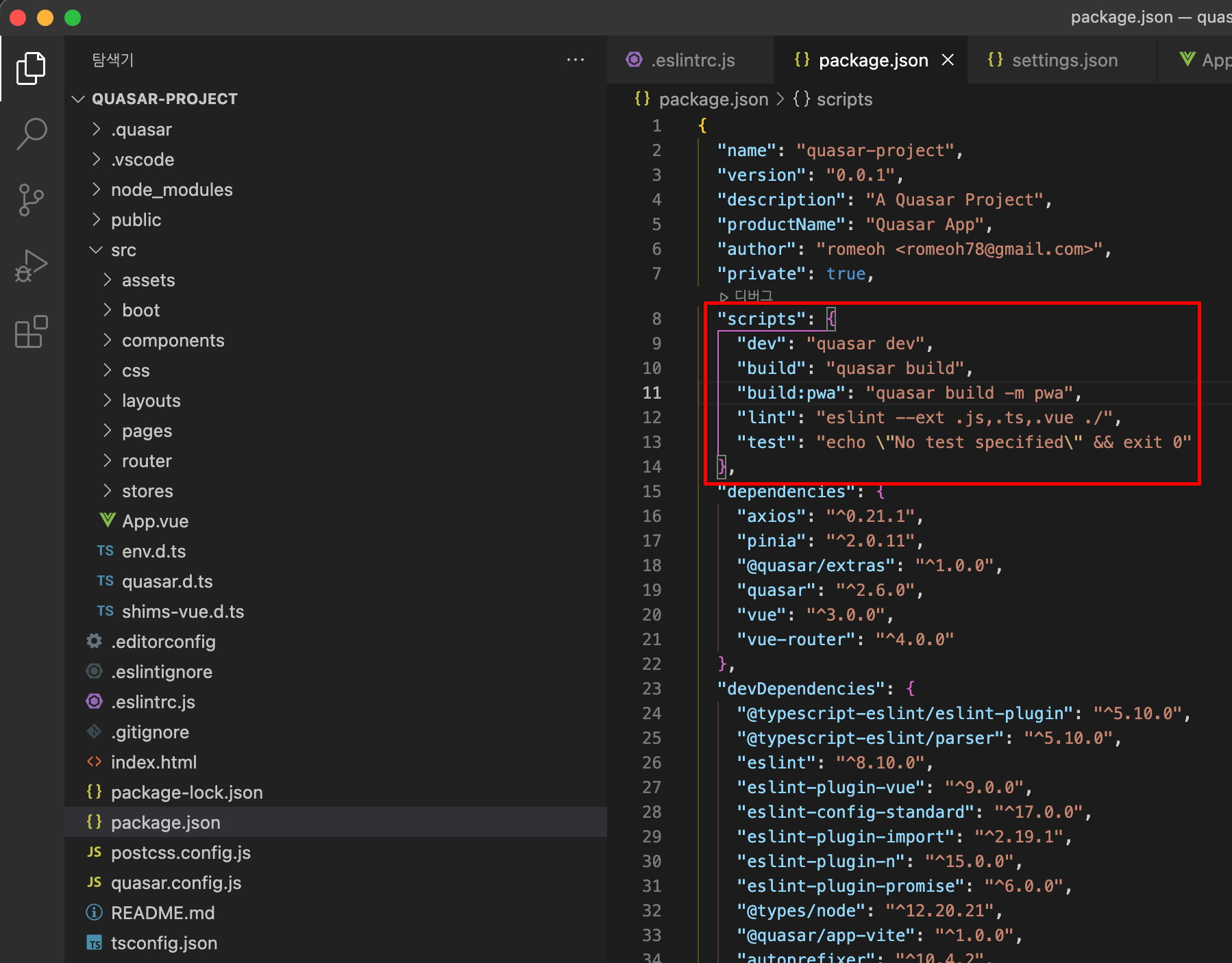1232x963 pixels.
Task: Click the braces icon in package.json breadcrumb
Action: click(642, 99)
